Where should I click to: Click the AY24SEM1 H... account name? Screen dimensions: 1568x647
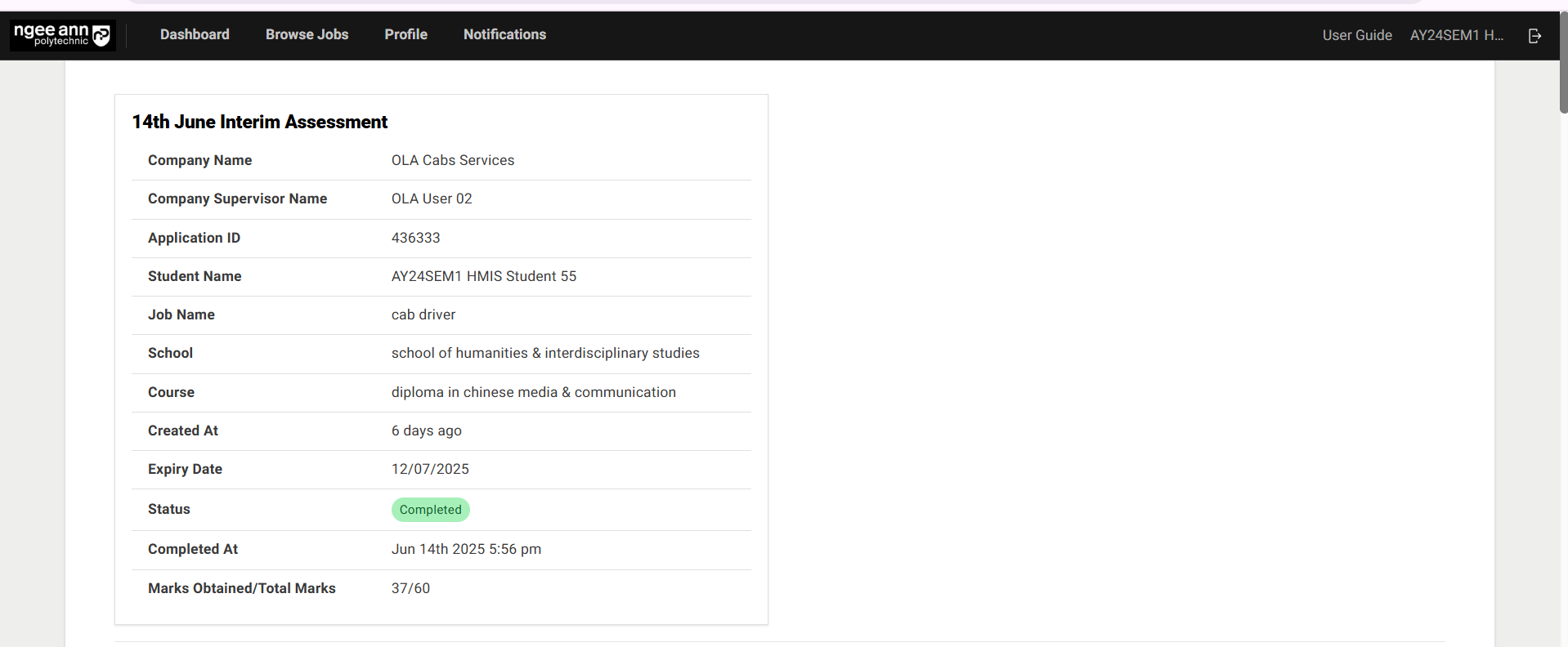click(1456, 35)
